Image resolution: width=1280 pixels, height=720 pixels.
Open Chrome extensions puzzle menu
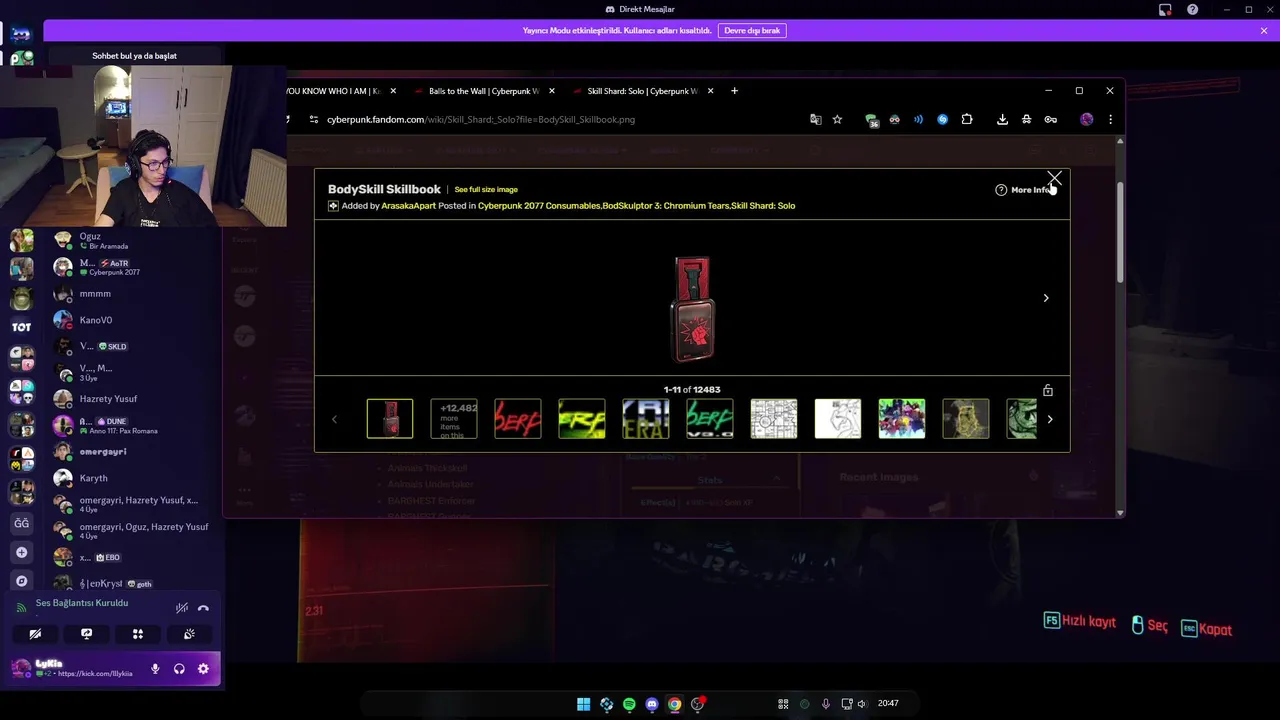pos(967,119)
